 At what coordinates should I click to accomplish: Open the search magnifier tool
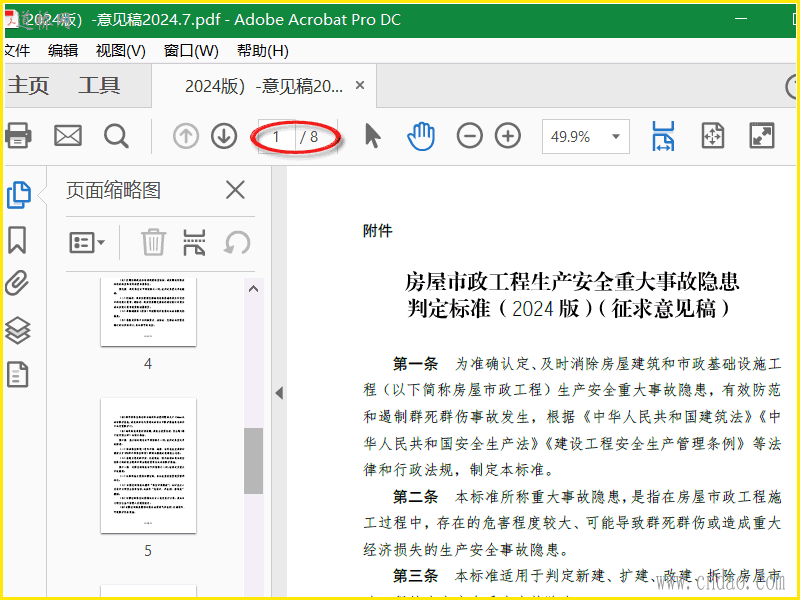click(116, 136)
